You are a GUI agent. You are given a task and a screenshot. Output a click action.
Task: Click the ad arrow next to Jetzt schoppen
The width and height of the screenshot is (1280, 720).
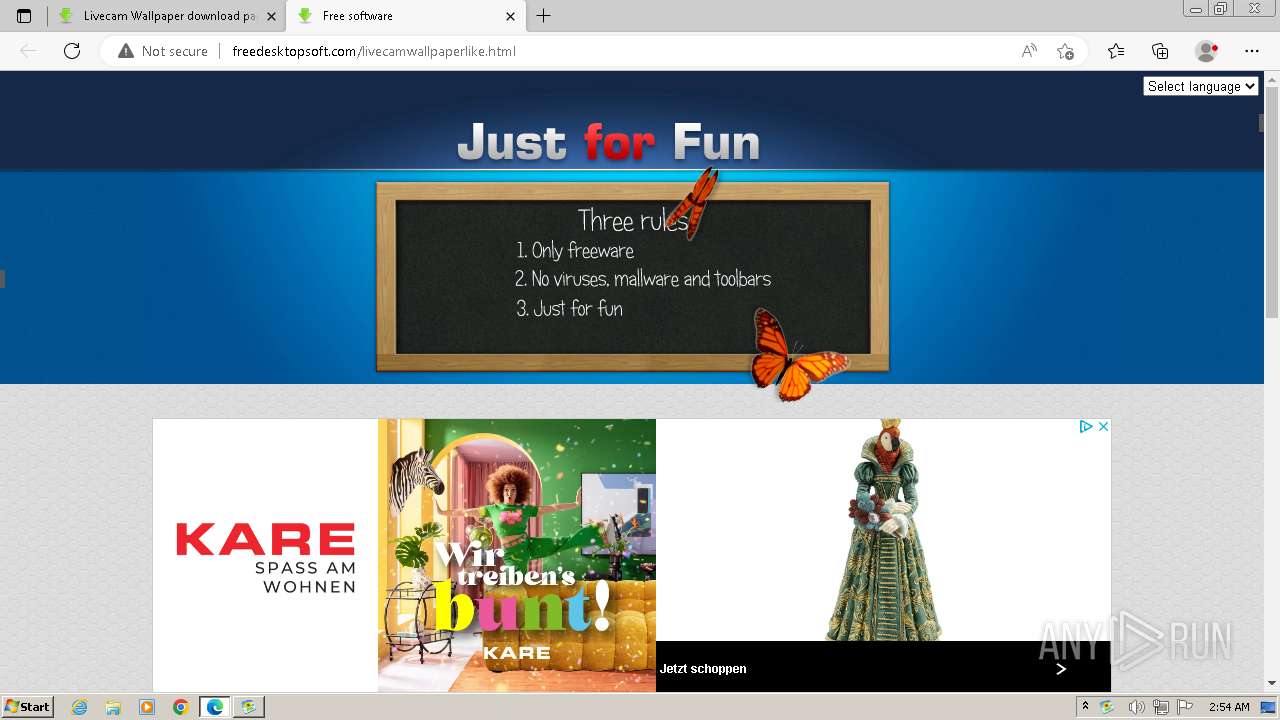[1061, 668]
